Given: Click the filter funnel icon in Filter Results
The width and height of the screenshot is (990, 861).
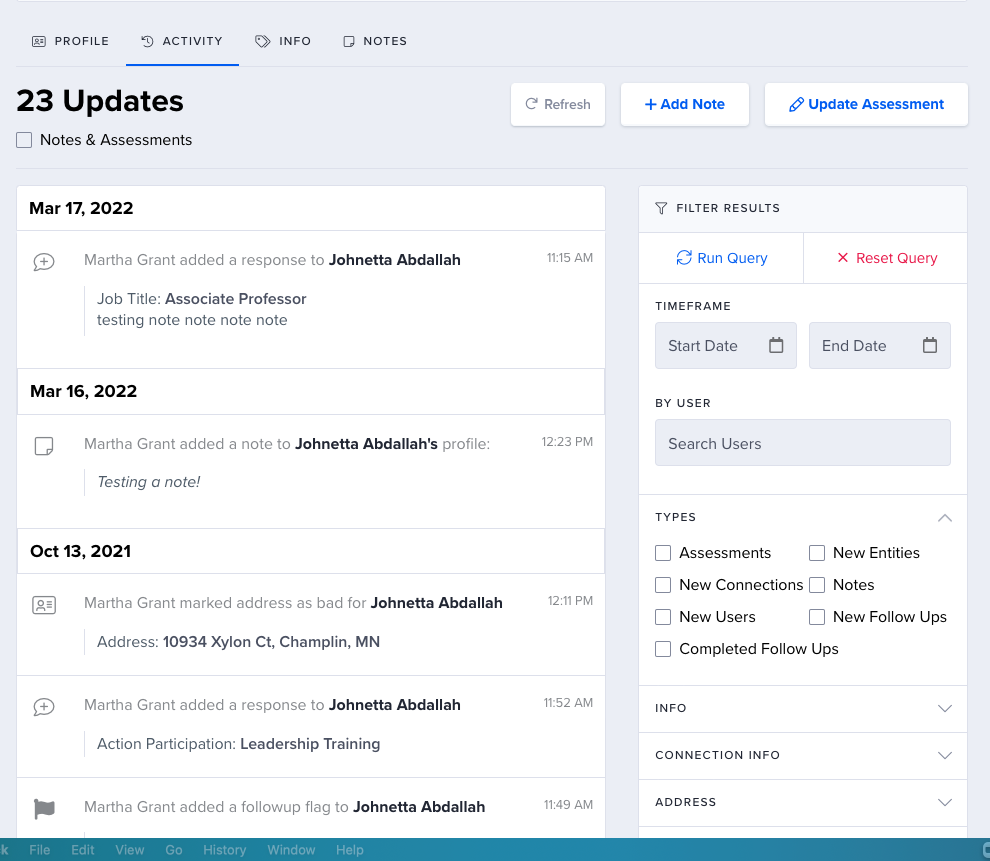Looking at the screenshot, I should (x=661, y=208).
